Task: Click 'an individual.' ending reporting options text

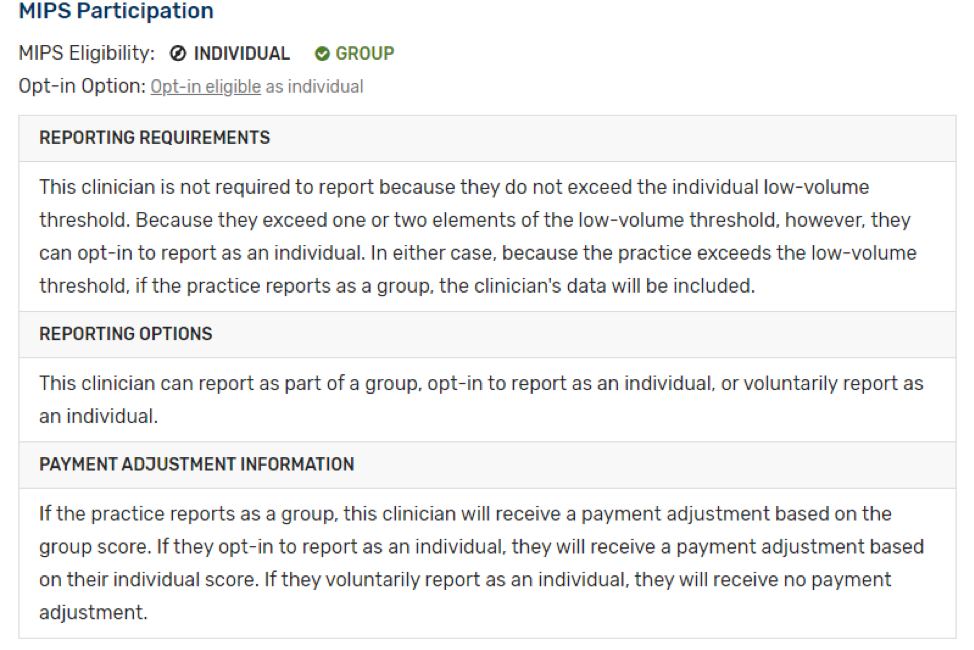Action: (x=99, y=416)
